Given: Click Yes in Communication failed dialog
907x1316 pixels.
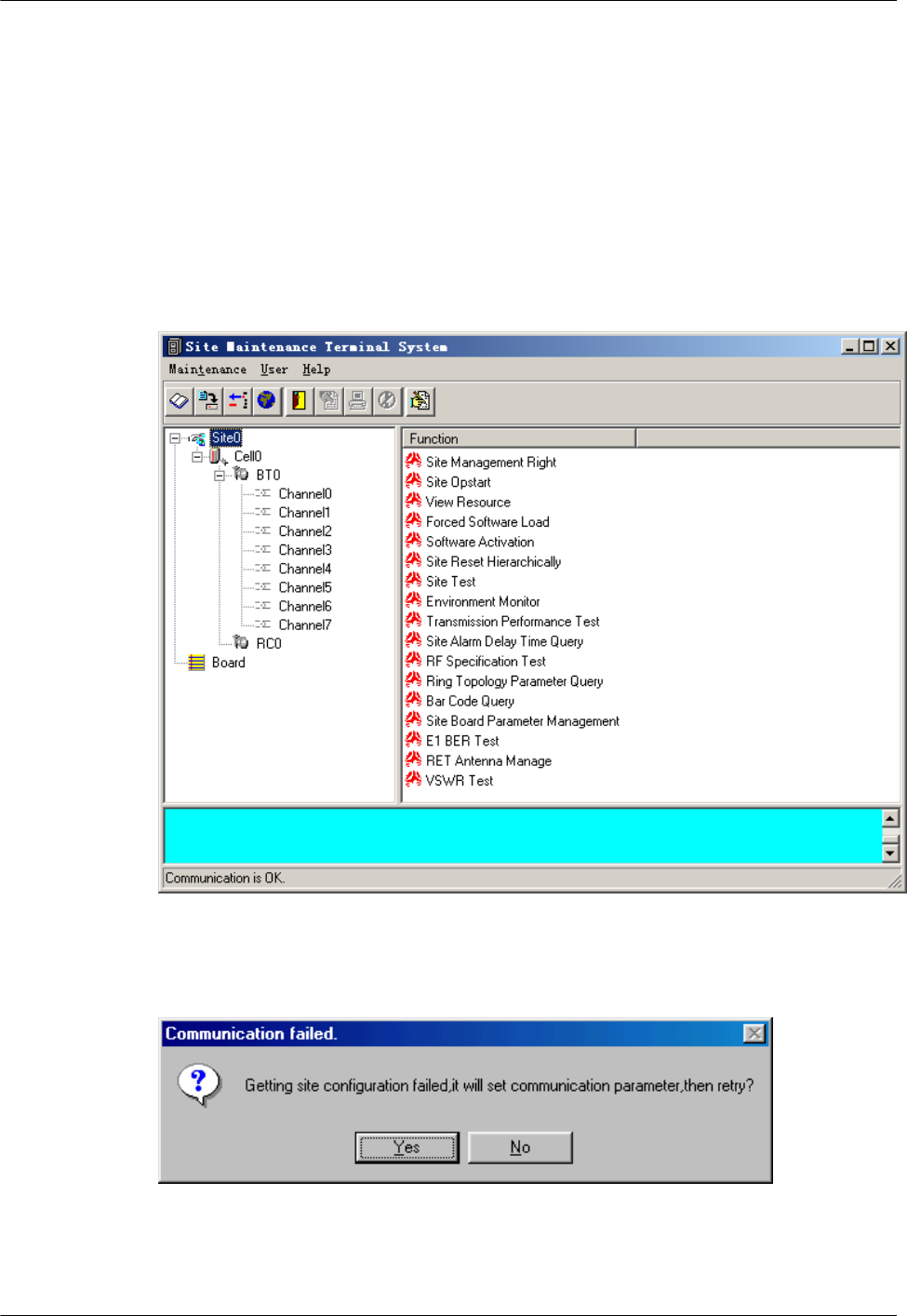Looking at the screenshot, I should 407,1148.
